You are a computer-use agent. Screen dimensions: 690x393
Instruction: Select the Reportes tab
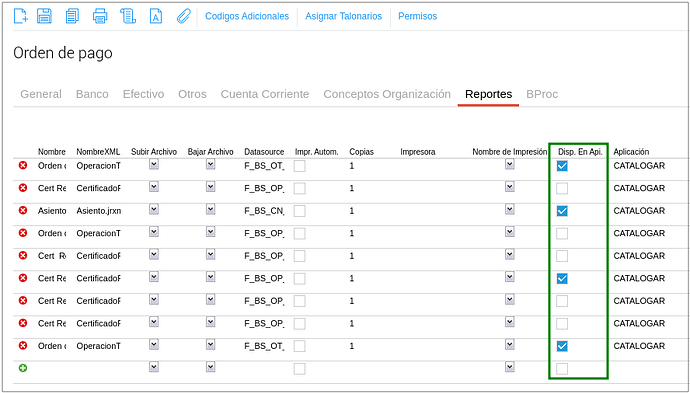[x=488, y=94]
